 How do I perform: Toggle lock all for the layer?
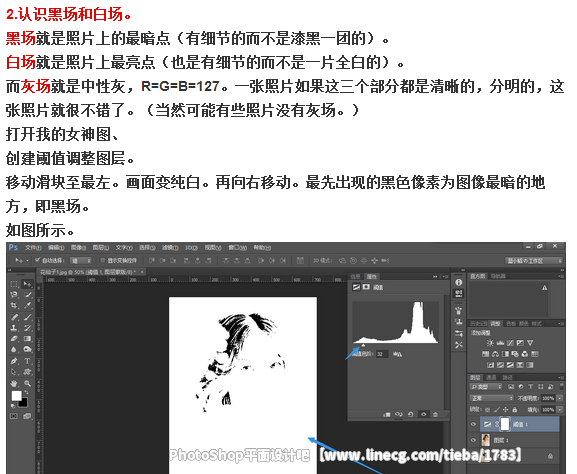tap(515, 409)
